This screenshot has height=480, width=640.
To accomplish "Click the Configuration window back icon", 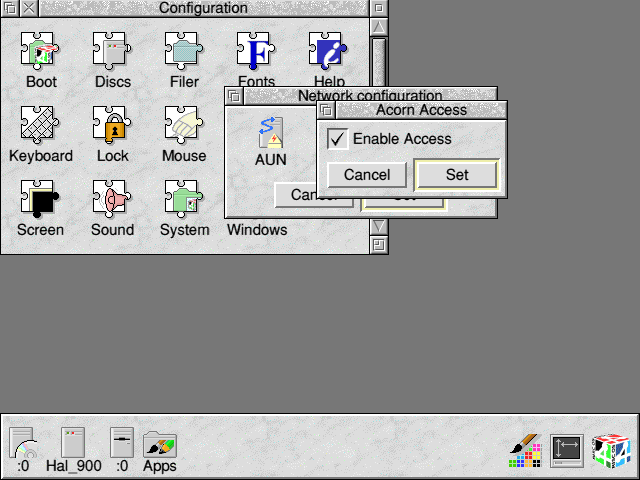I will click(10, 8).
